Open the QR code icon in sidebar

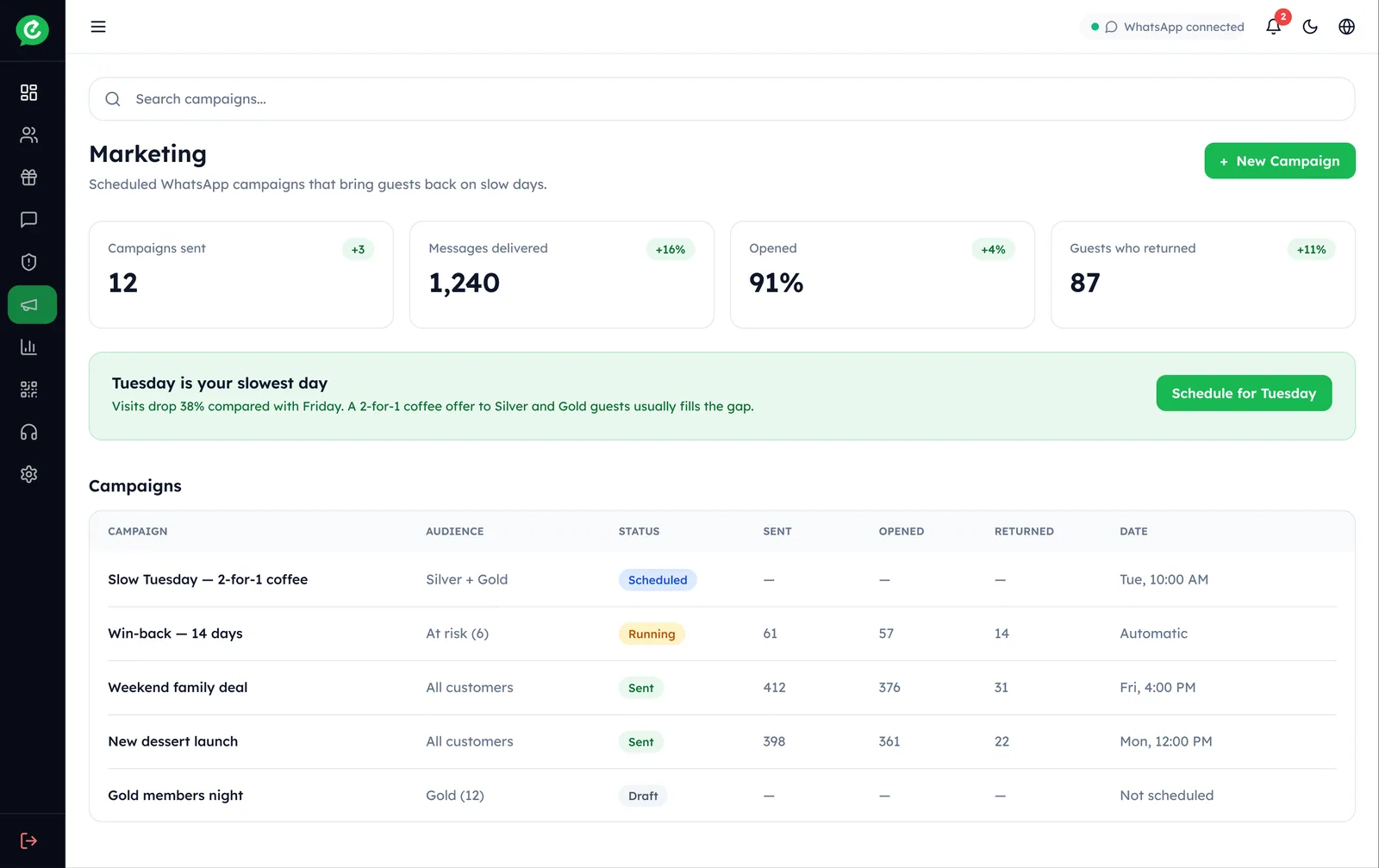click(29, 390)
